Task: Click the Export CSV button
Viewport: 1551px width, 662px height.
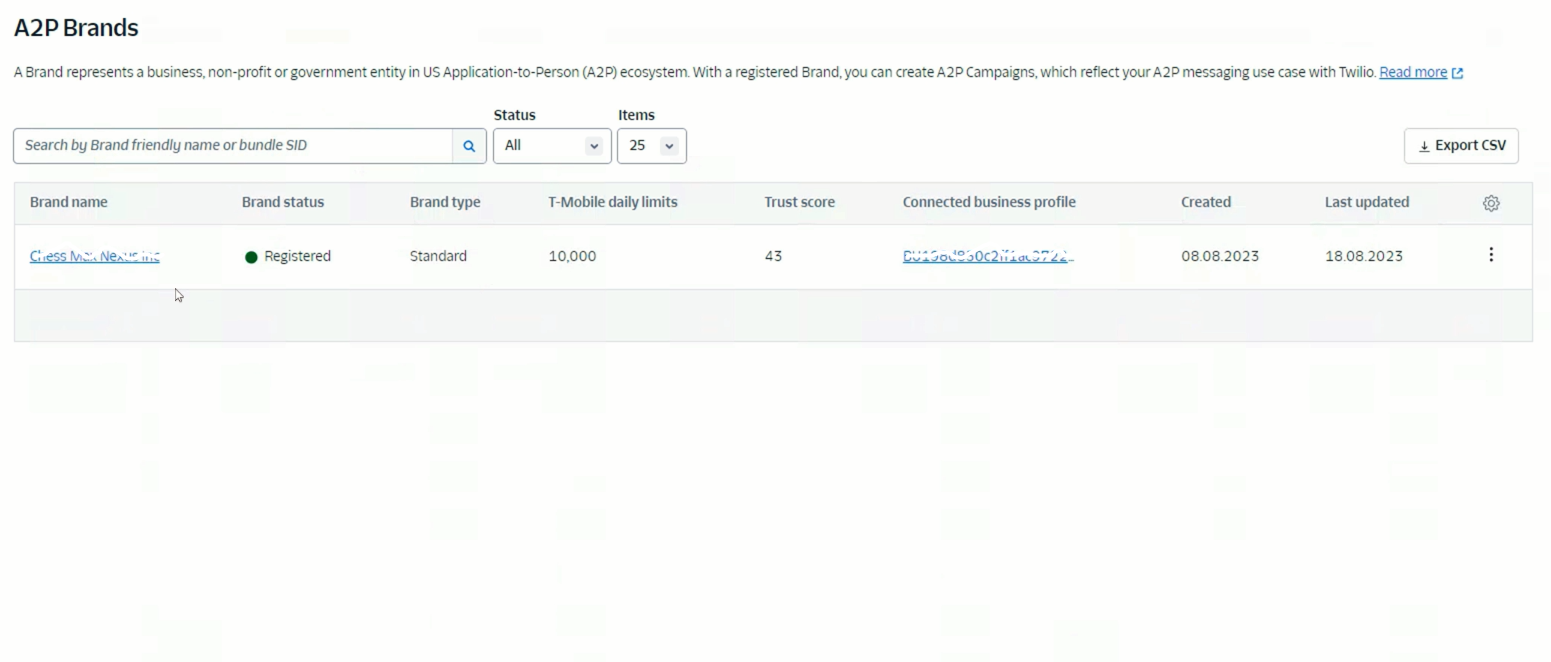Action: [1461, 146]
